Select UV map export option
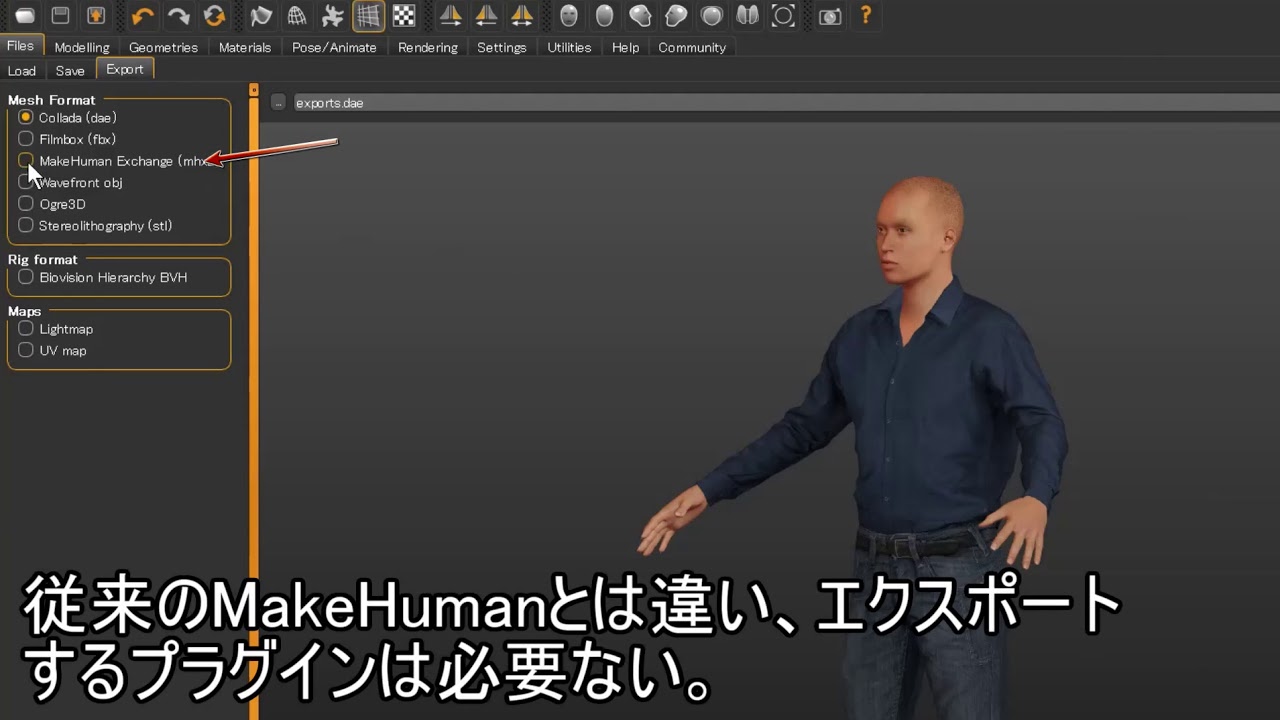This screenshot has width=1280, height=720. 53,351
